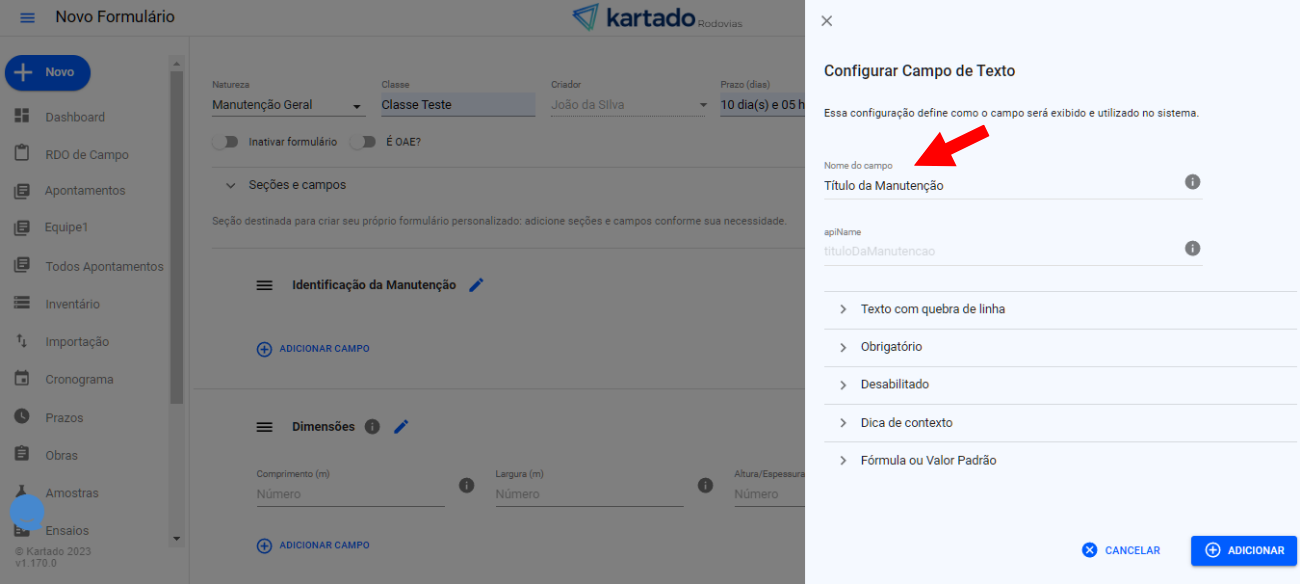1301x584 pixels.
Task: Click the Cancelar button
Action: pos(1121,550)
